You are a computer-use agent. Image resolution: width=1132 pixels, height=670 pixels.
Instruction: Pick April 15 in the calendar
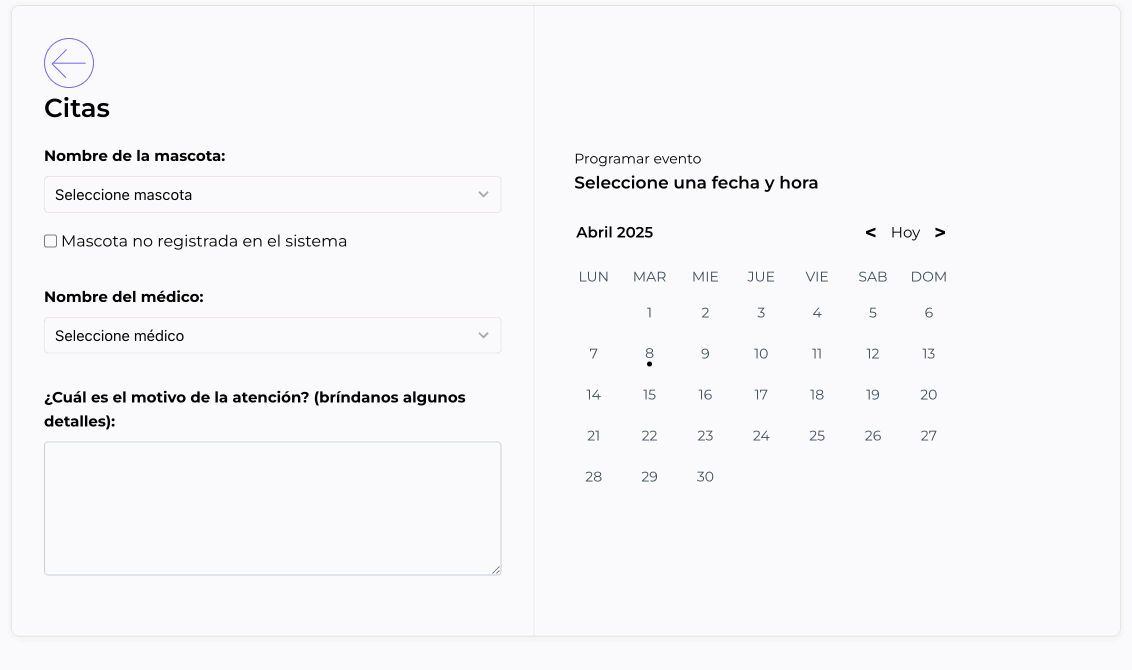[x=649, y=395]
